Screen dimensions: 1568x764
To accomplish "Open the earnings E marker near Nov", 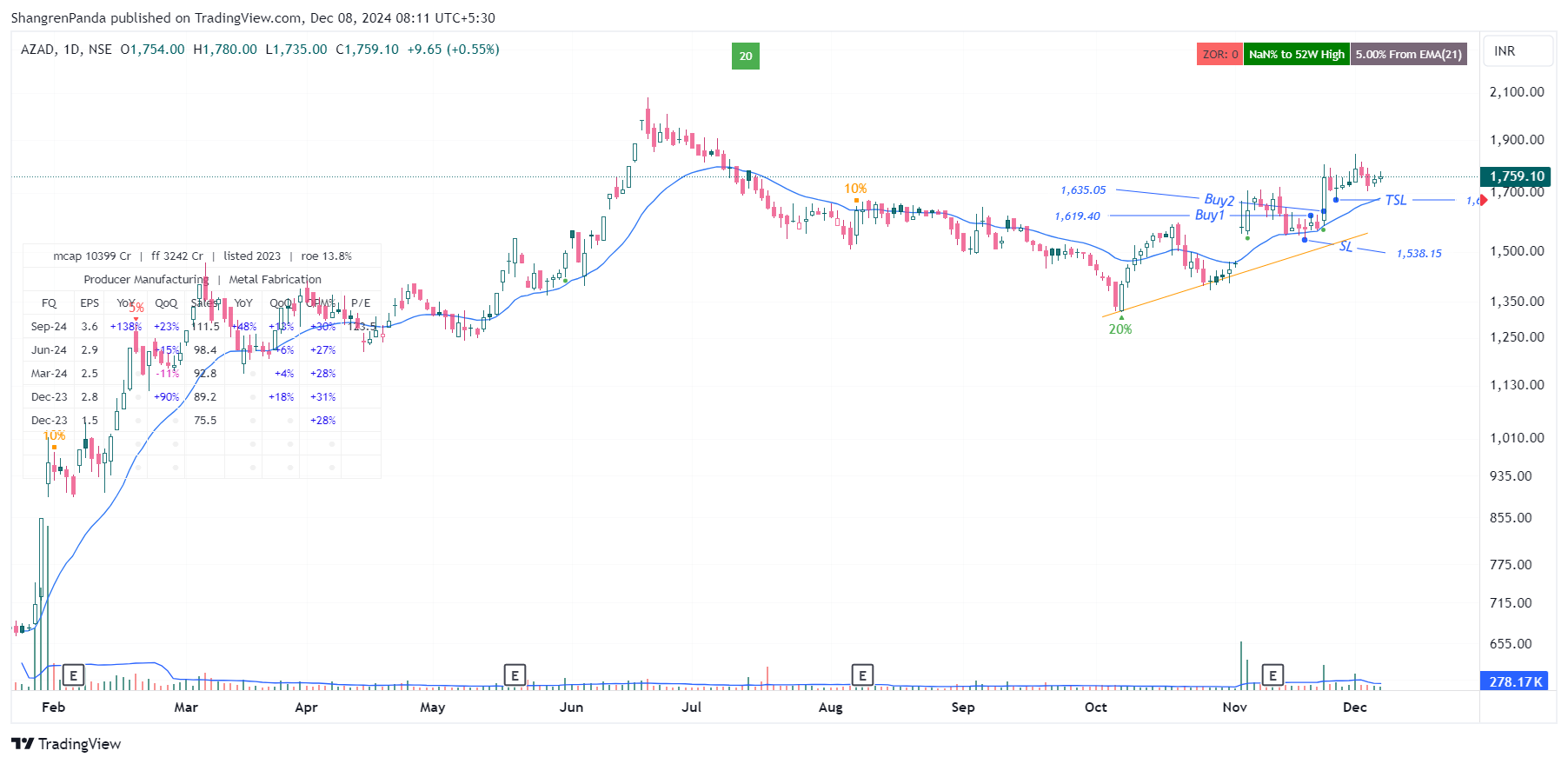I will point(1272,675).
